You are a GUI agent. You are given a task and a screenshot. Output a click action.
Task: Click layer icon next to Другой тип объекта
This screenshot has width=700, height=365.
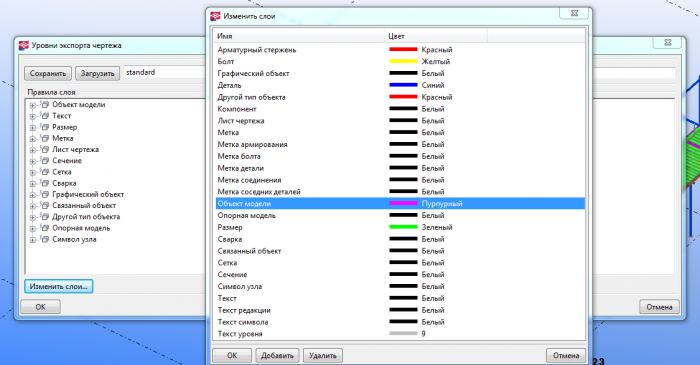point(44,216)
